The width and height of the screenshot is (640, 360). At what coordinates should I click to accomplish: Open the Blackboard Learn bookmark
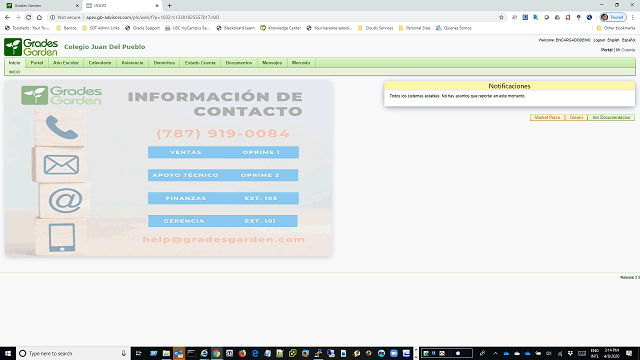point(236,28)
